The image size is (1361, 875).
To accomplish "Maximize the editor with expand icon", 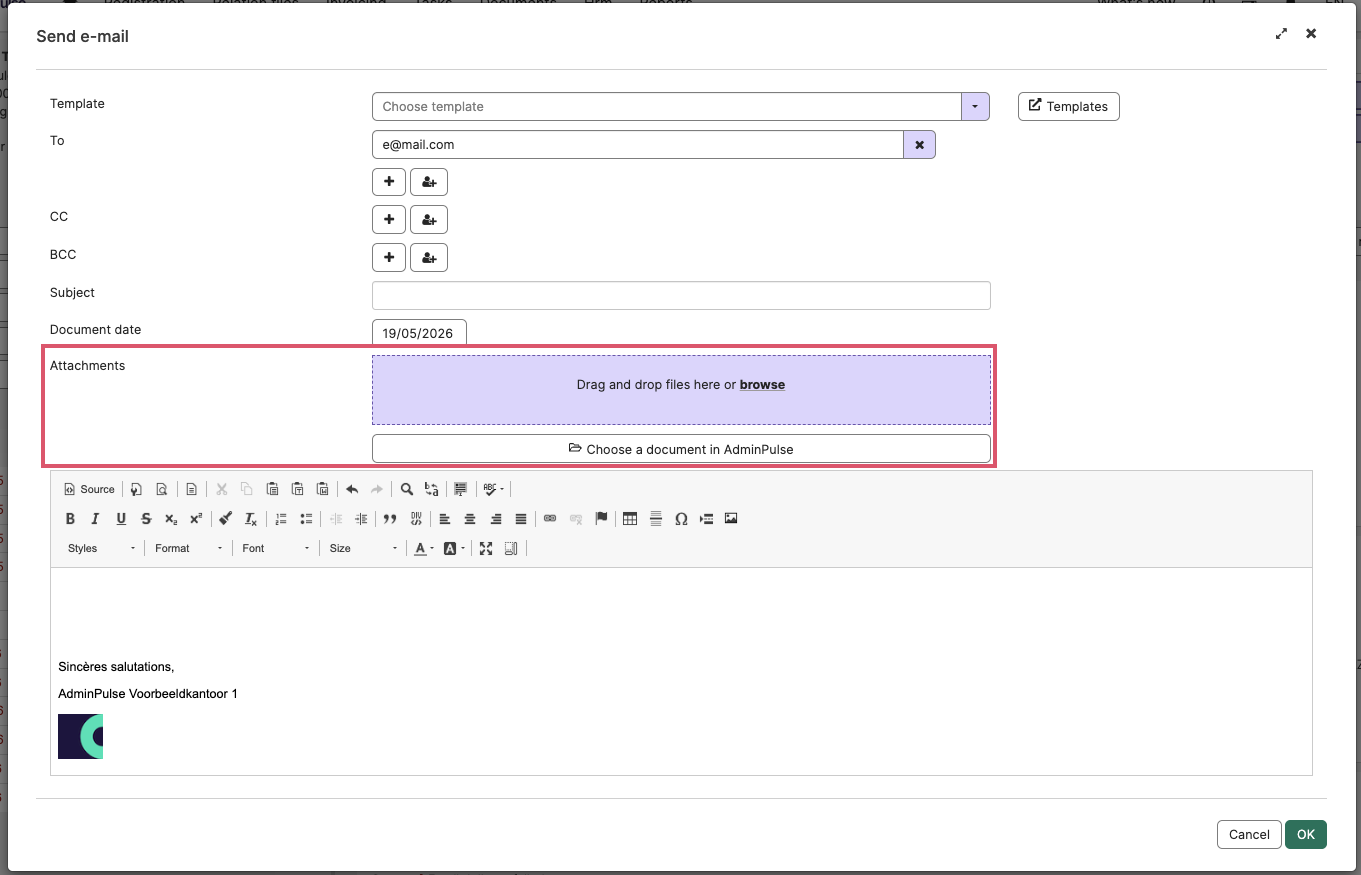I will 486,548.
